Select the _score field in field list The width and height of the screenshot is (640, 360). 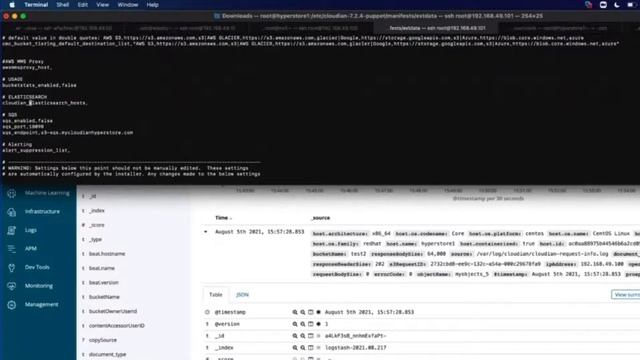97,225
